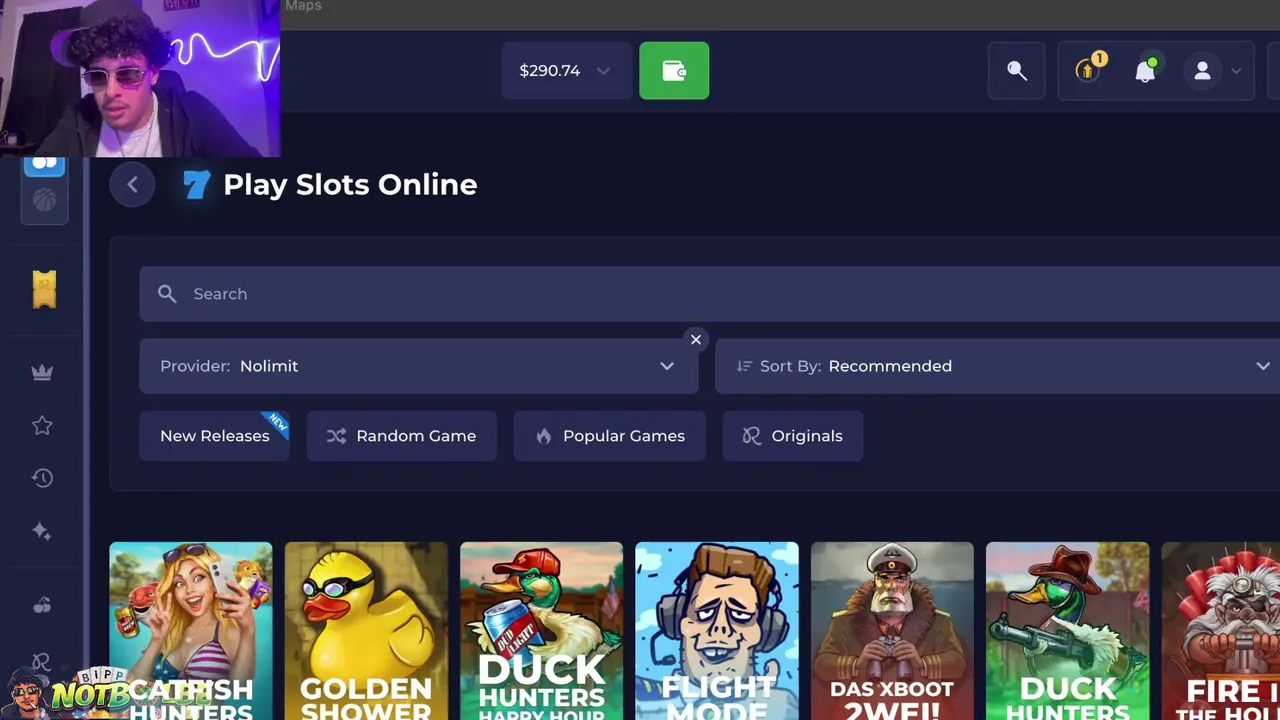Open the green wallet deposit button

click(x=674, y=71)
